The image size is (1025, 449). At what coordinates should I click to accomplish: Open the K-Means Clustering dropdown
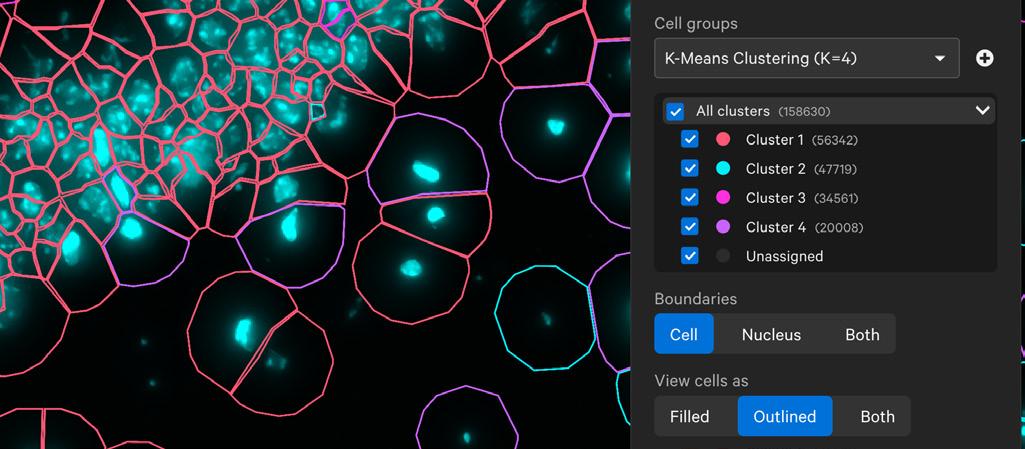(806, 59)
